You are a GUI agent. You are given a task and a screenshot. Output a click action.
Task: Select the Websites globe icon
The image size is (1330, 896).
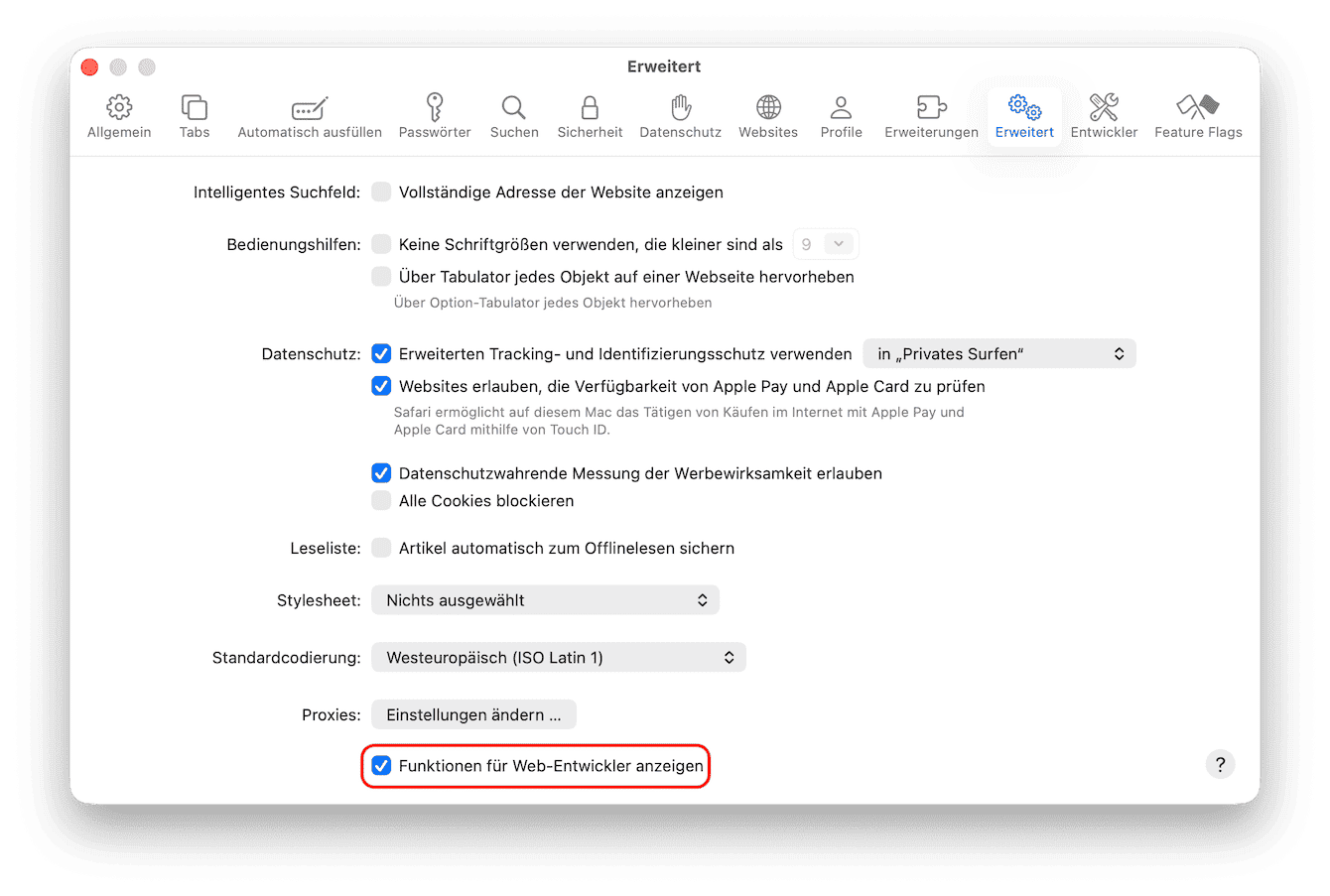tap(768, 116)
